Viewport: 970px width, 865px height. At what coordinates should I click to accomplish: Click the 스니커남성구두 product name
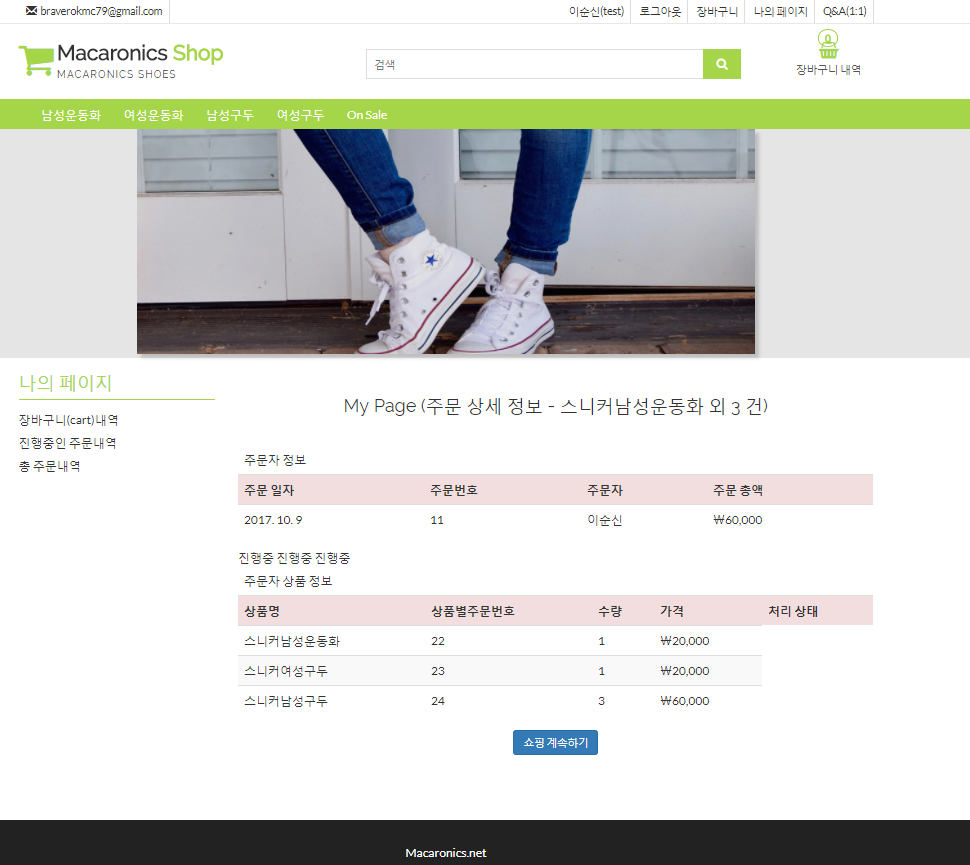pyautogui.click(x=286, y=701)
